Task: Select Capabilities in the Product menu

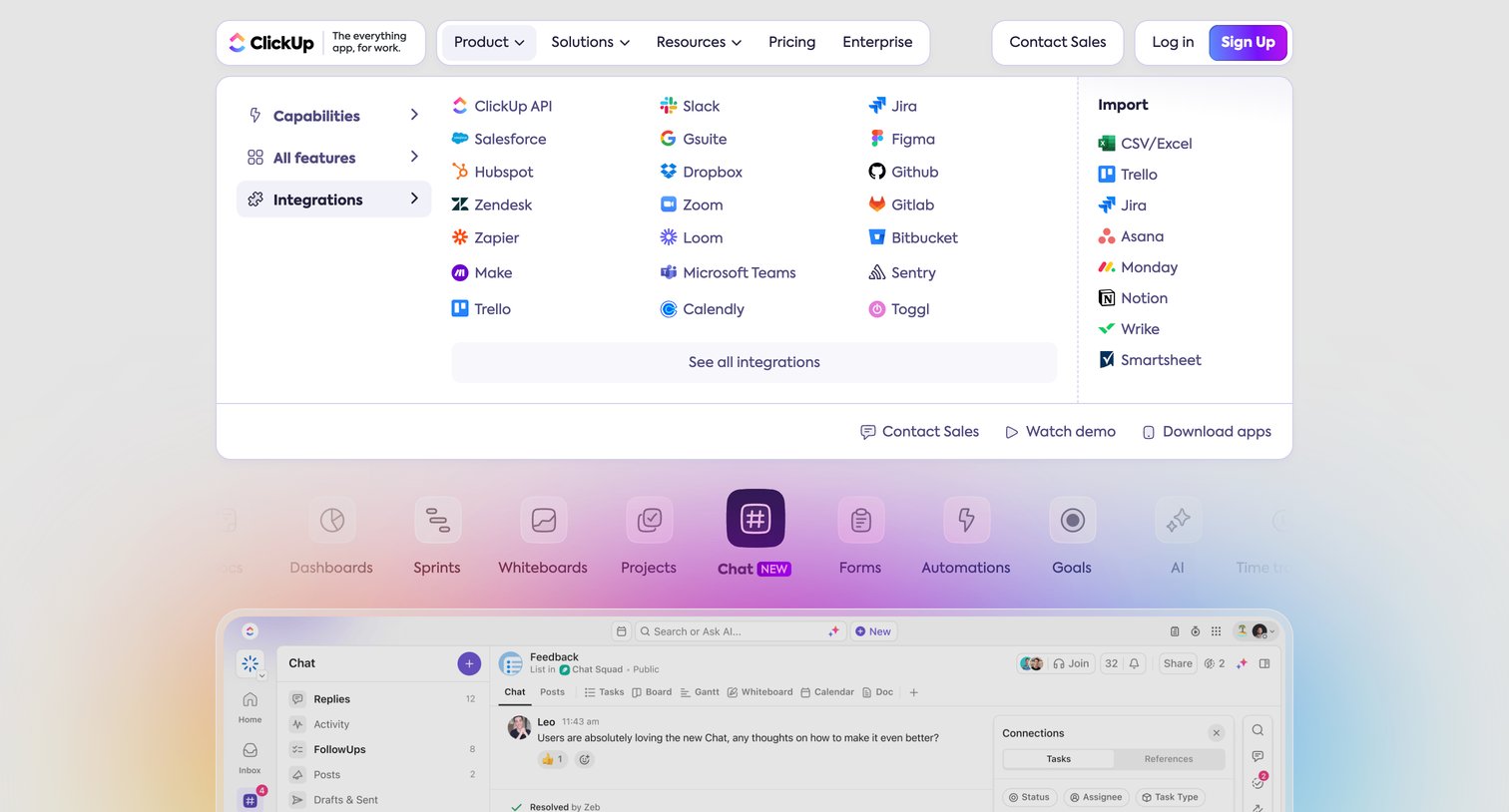Action: 333,116
